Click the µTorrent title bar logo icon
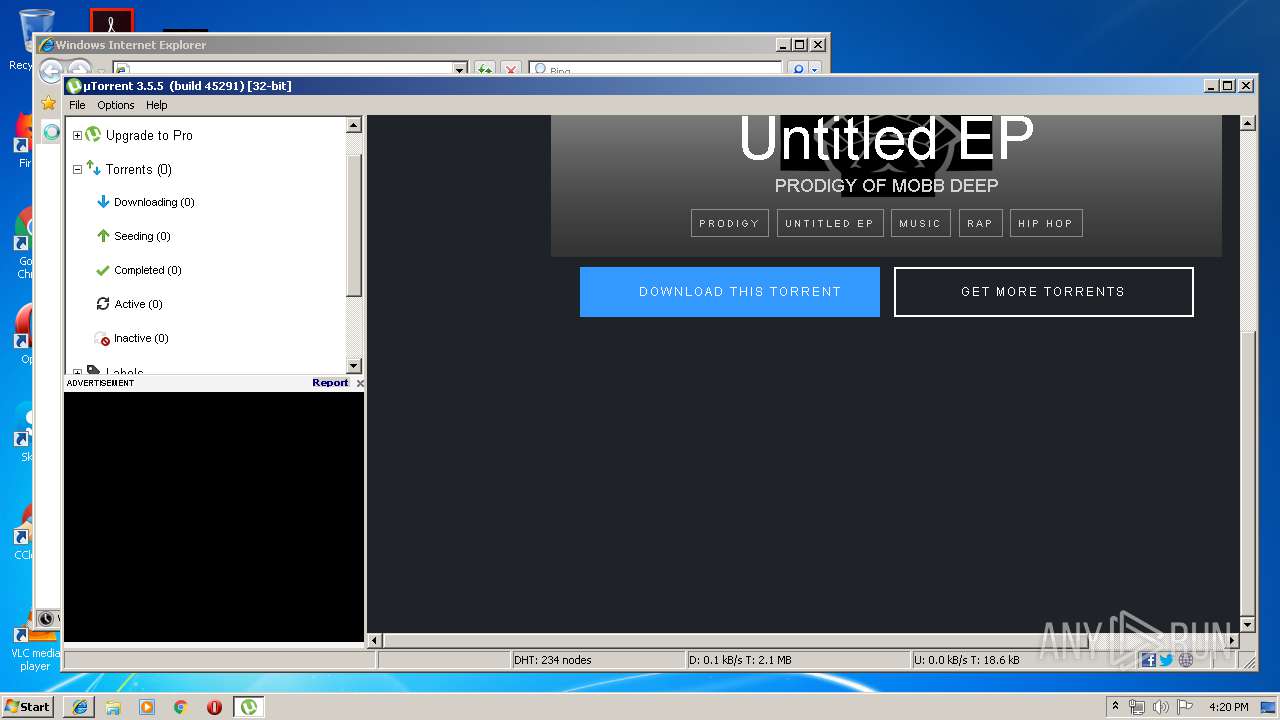The image size is (1280, 720). click(x=74, y=86)
